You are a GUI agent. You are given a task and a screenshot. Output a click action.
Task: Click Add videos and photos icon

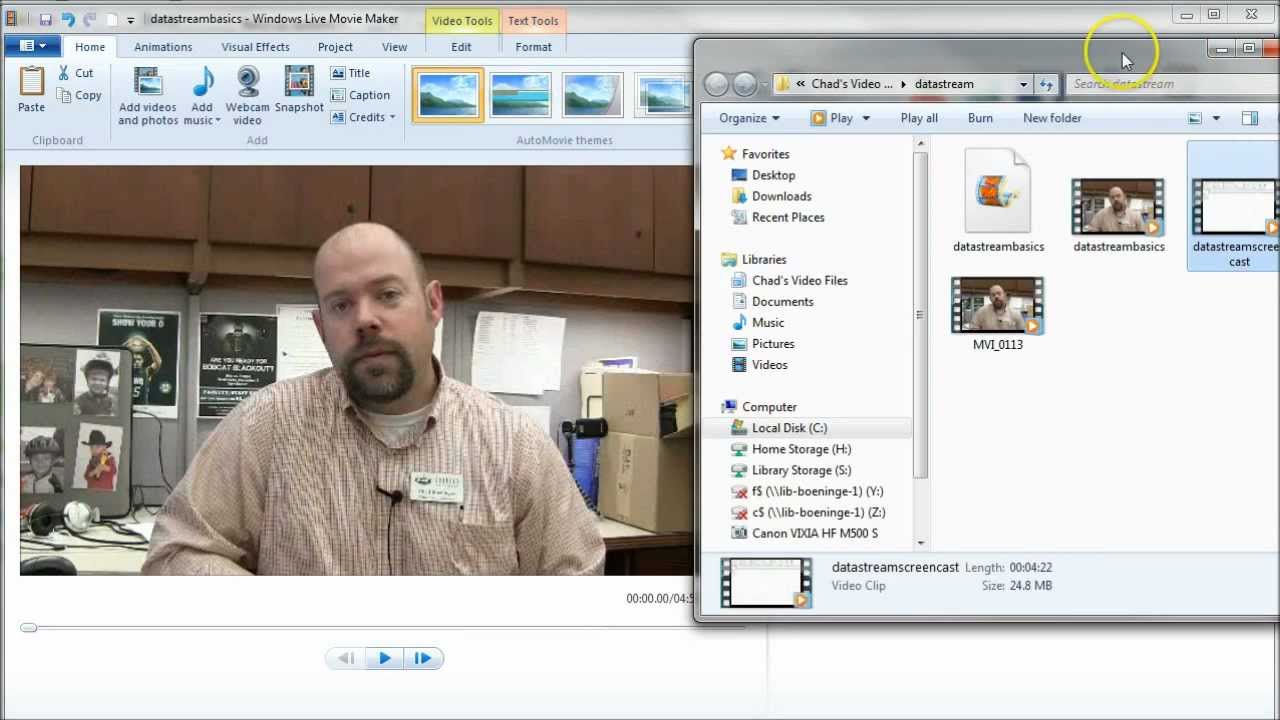[x=147, y=83]
